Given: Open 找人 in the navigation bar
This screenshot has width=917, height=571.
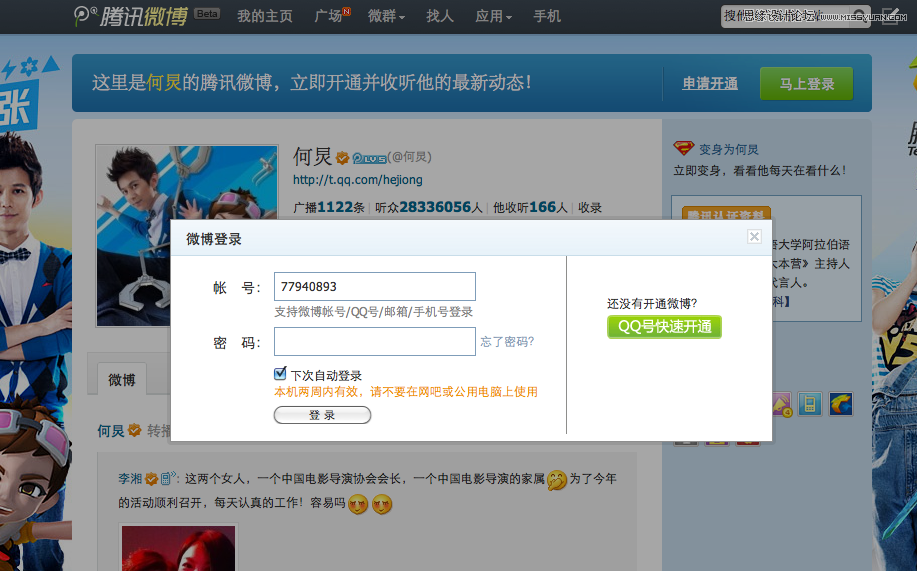Looking at the screenshot, I should click(440, 16).
